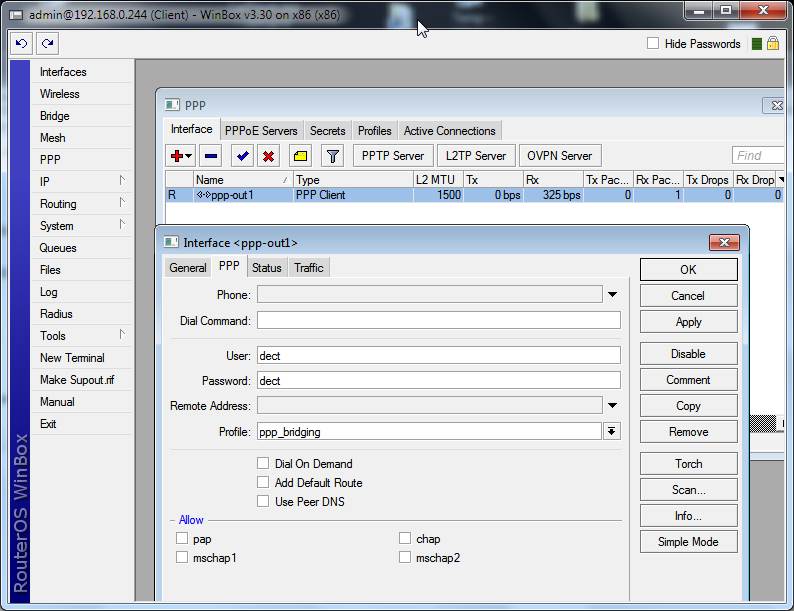This screenshot has width=794, height=611.
Task: Click the green status indicator icon
Action: 757,44
